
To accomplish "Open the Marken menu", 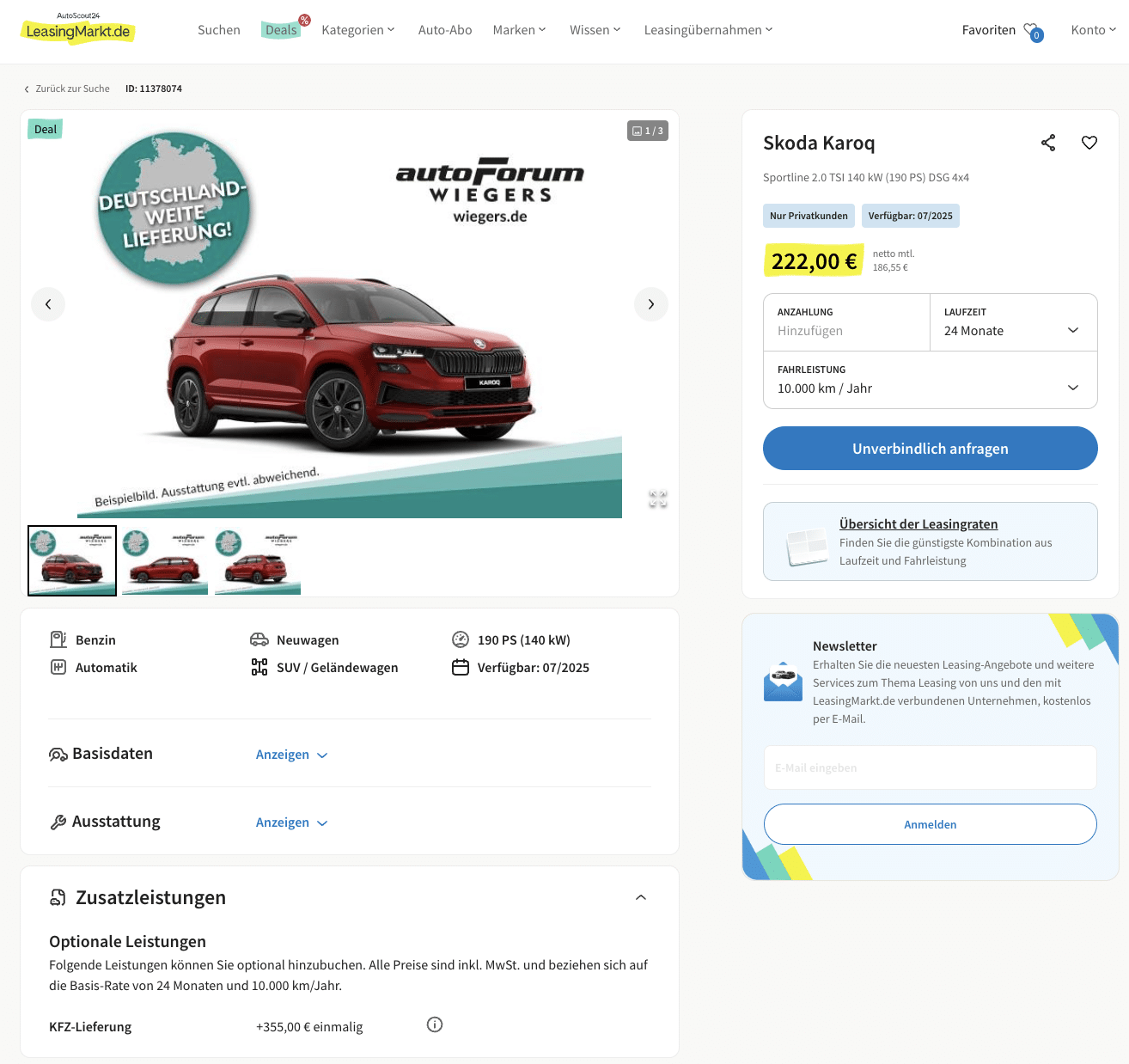I will 519,30.
